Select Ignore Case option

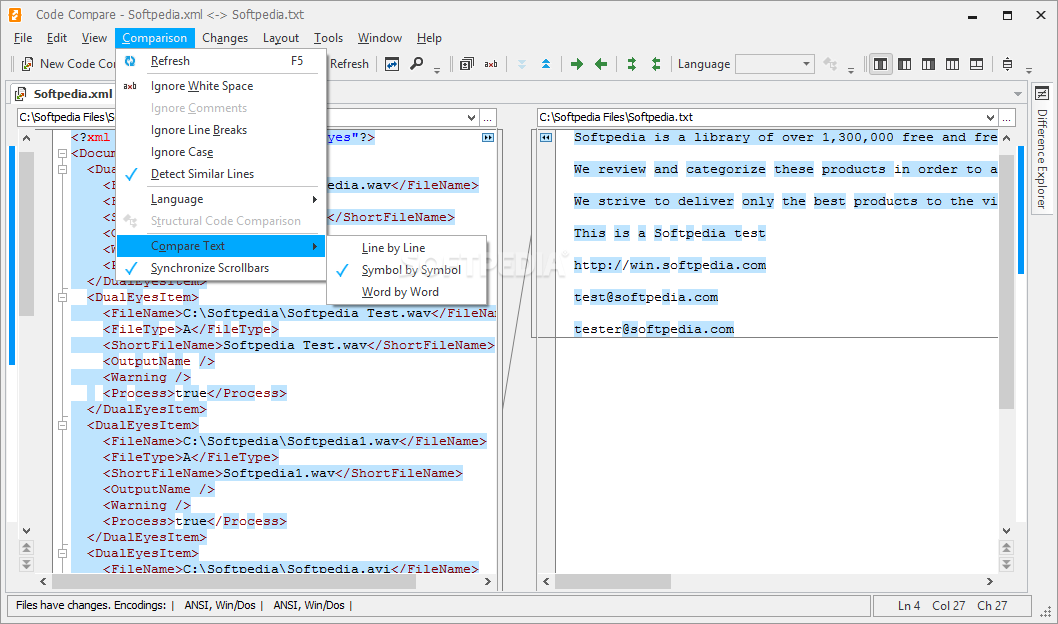pos(221,152)
